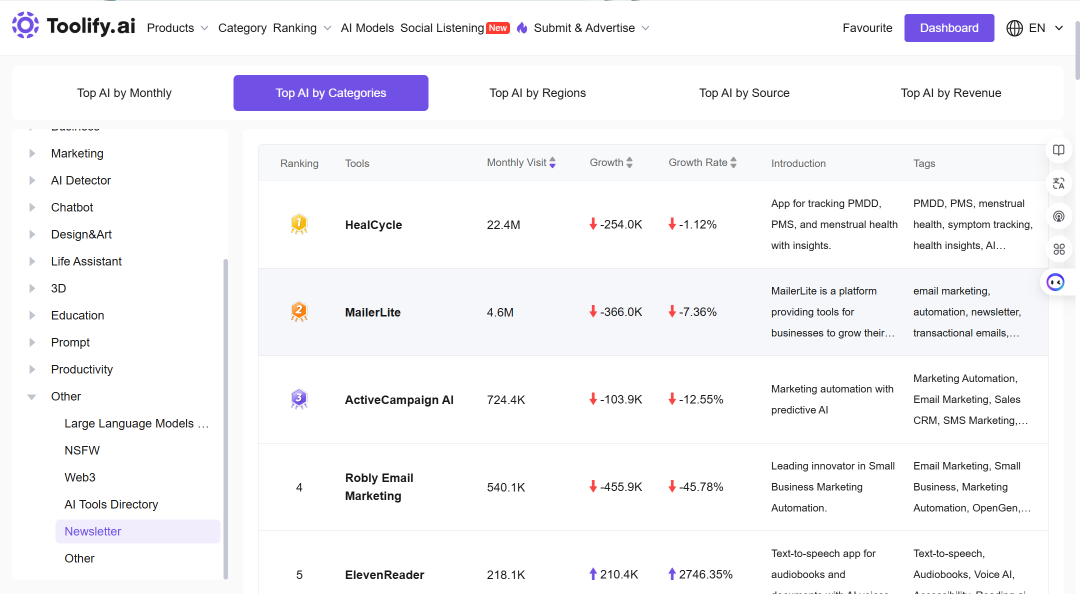Sort table by Monthly Visit arrows
Image resolution: width=1080 pixels, height=594 pixels.
(552, 163)
